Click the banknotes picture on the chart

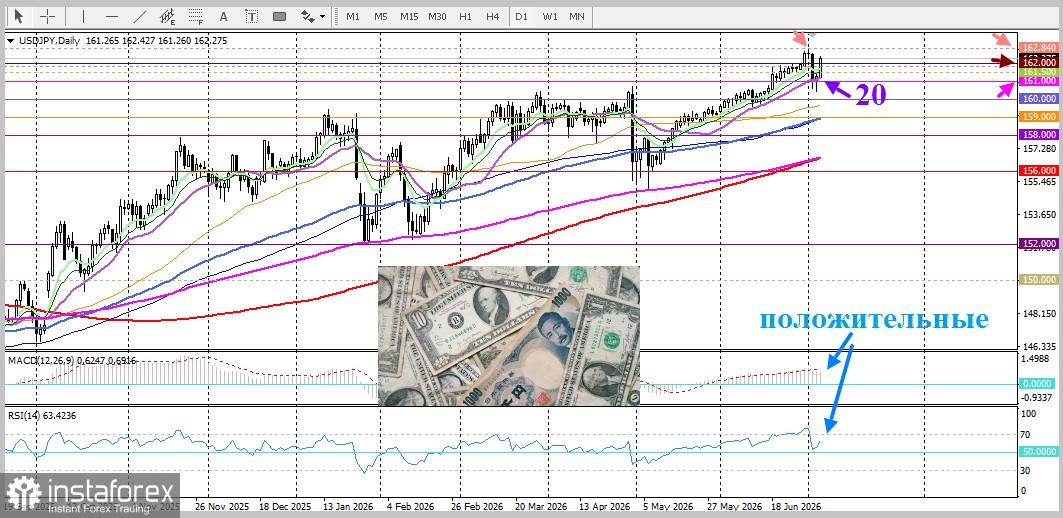tap(508, 336)
